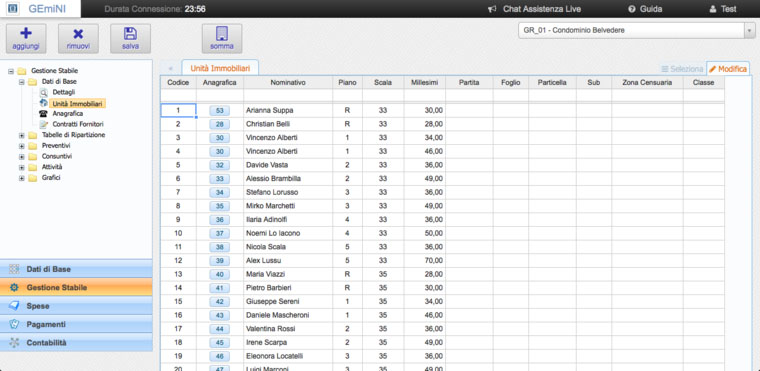Select Dettagli in the tree
760x371 pixels.
(63, 92)
